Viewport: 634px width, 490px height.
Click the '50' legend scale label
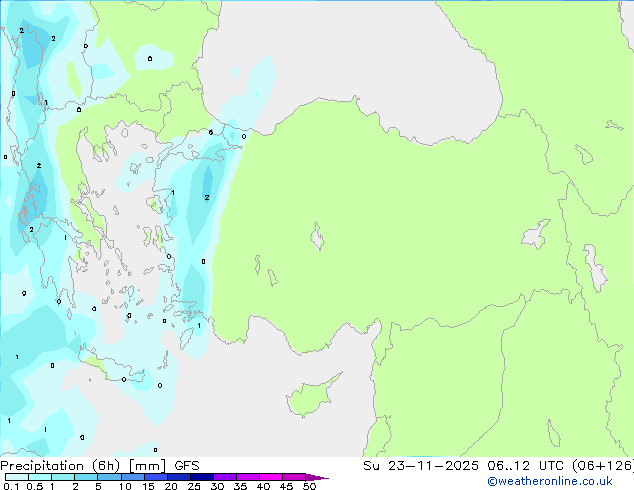pos(309,486)
